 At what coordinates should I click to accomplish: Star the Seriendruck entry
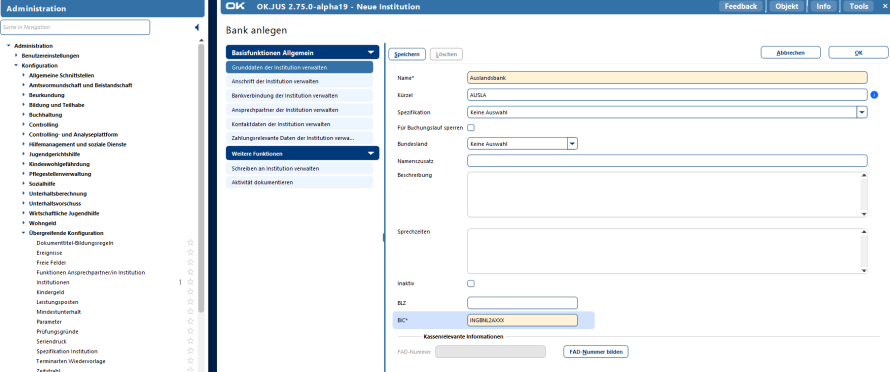tap(191, 341)
